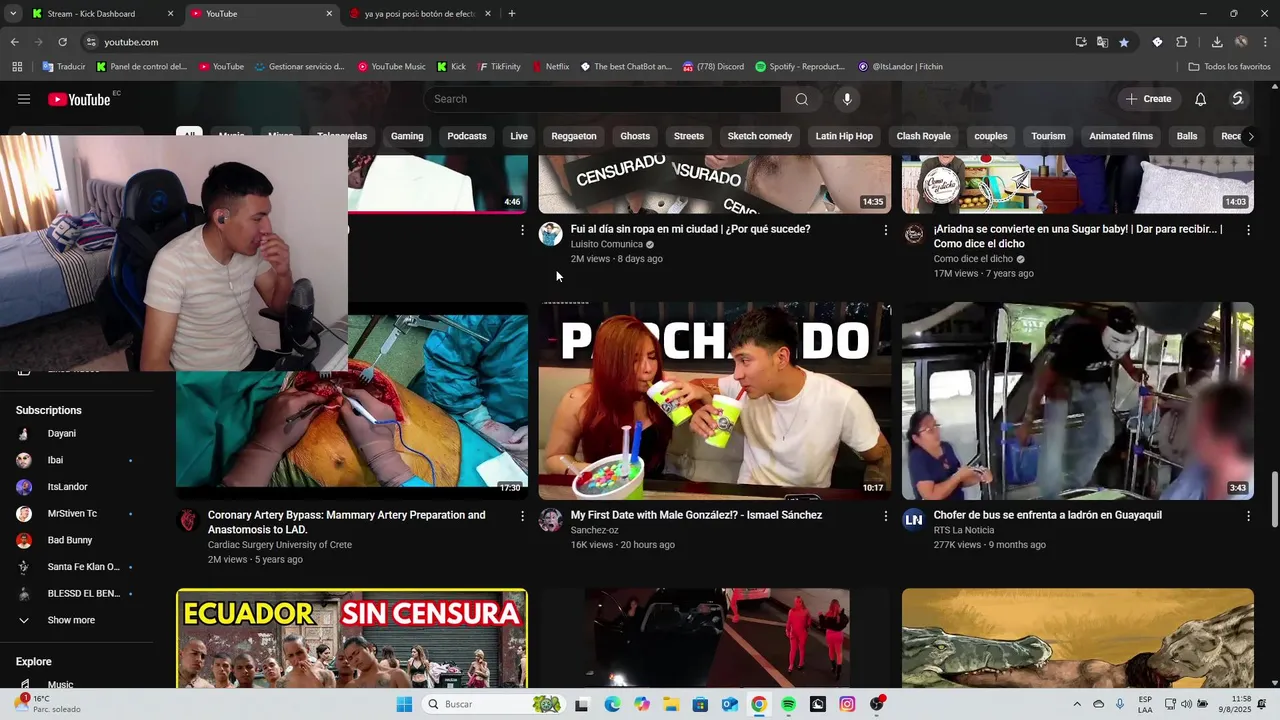This screenshot has width=1280, height=720.
Task: Open YouTube notifications bell
Action: pos(1201,99)
